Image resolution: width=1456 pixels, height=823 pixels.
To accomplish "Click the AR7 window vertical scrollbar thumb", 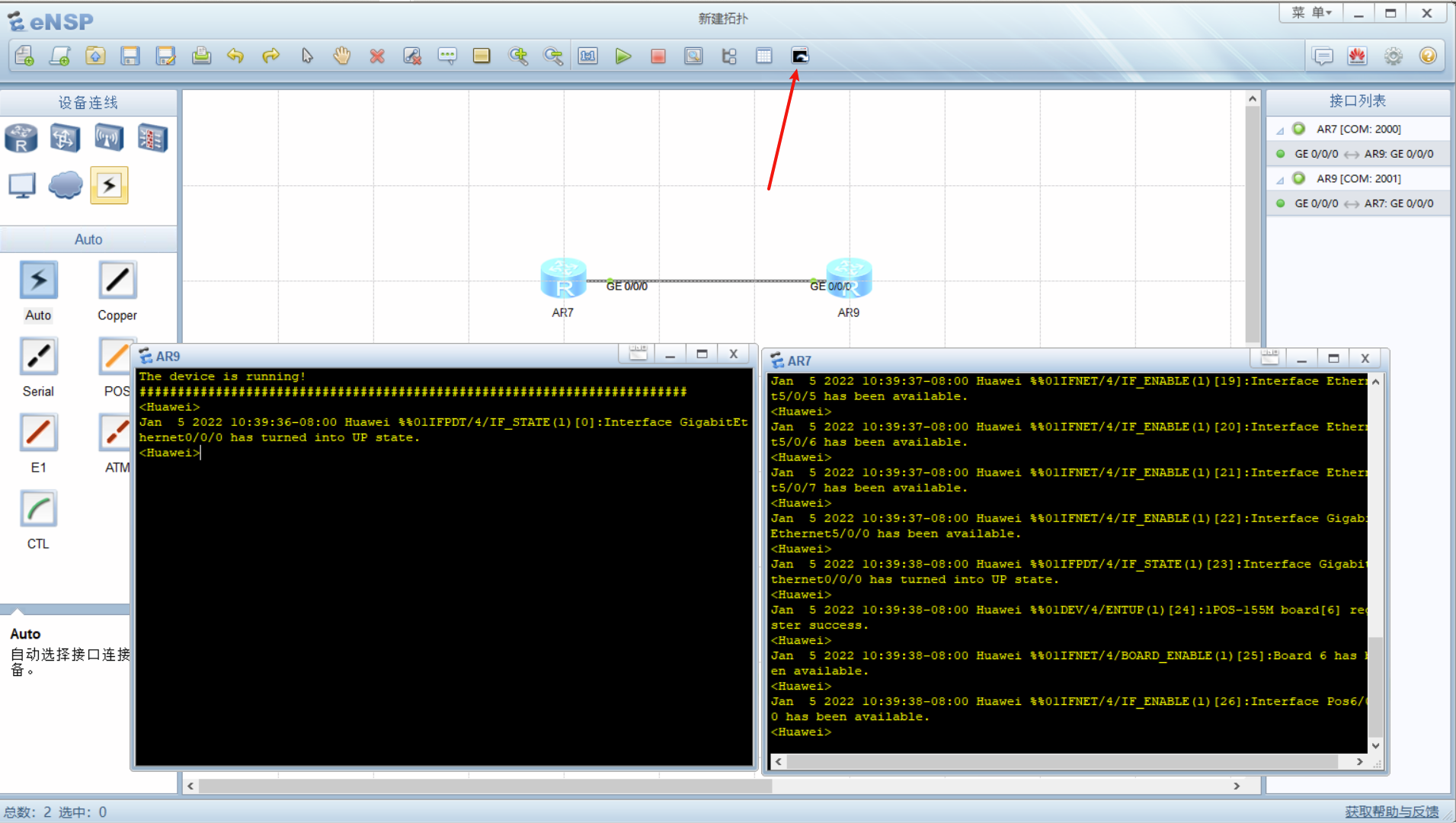I will 1375,686.
